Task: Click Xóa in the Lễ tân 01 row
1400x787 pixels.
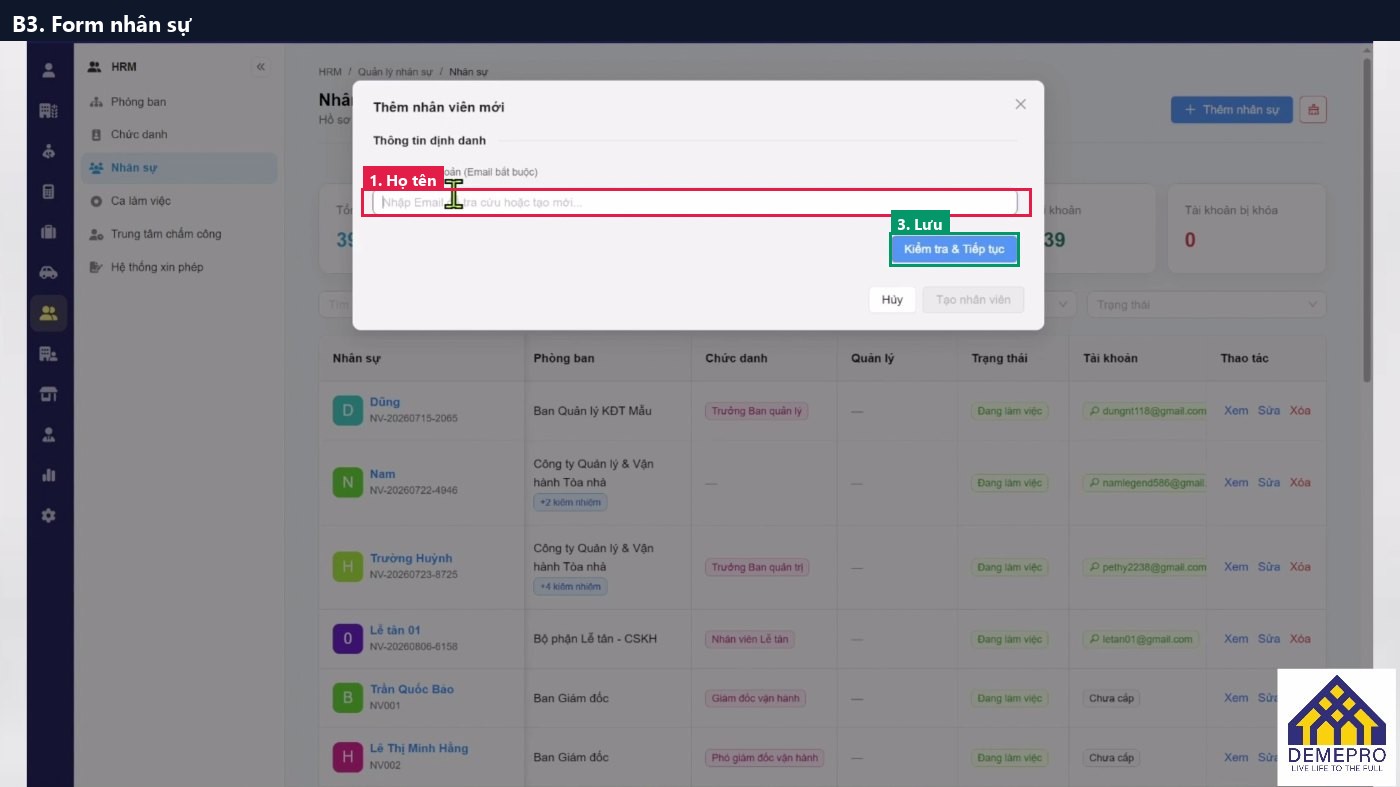Action: 1300,638
